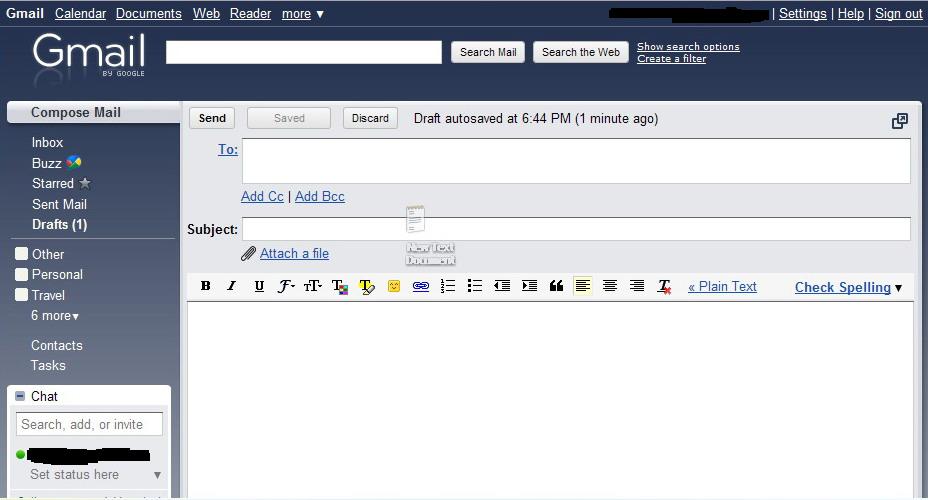
Task: Click the star beside Starred
Action: [x=85, y=183]
